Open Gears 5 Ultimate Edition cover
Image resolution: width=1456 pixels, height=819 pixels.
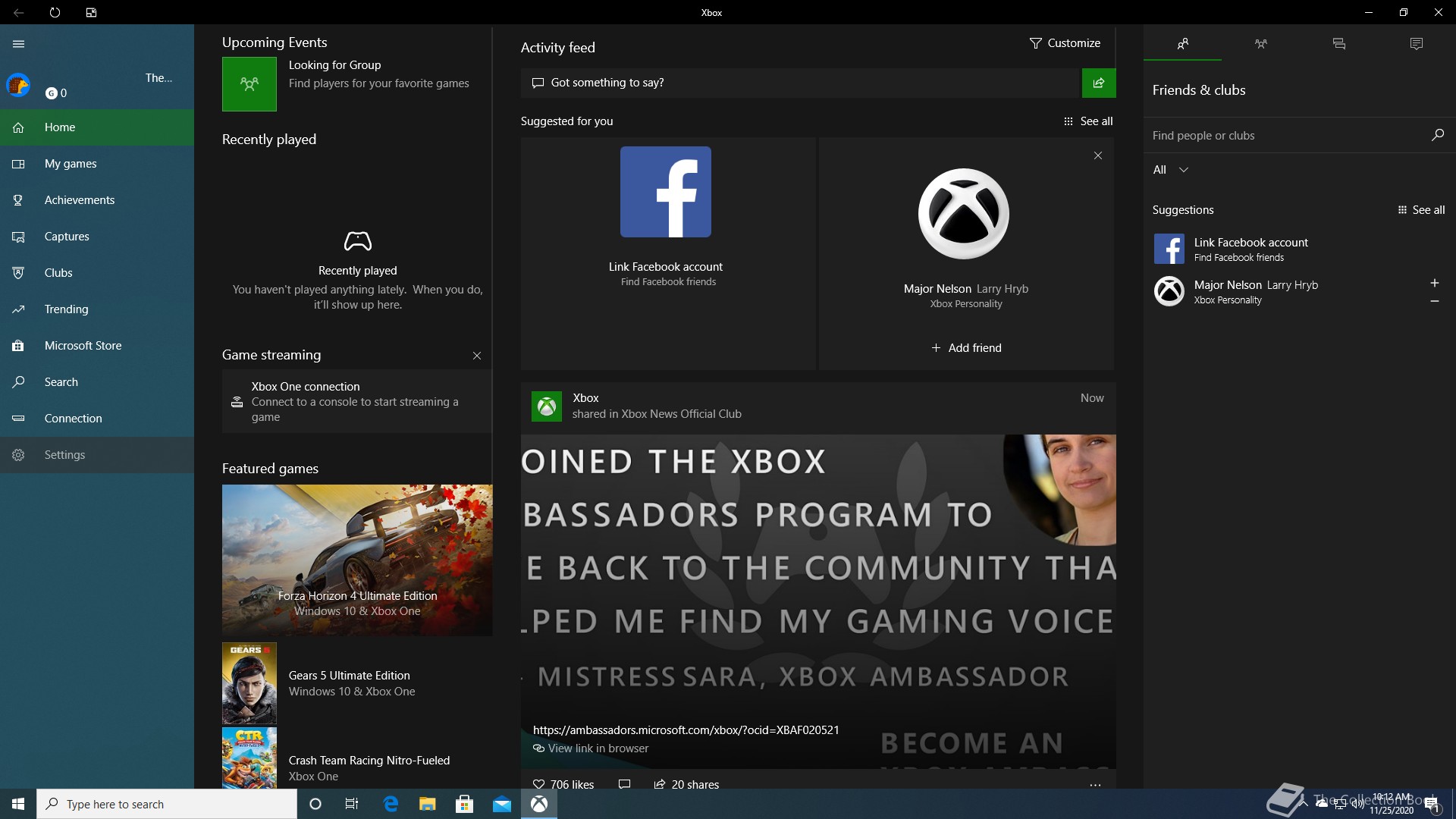pos(249,683)
